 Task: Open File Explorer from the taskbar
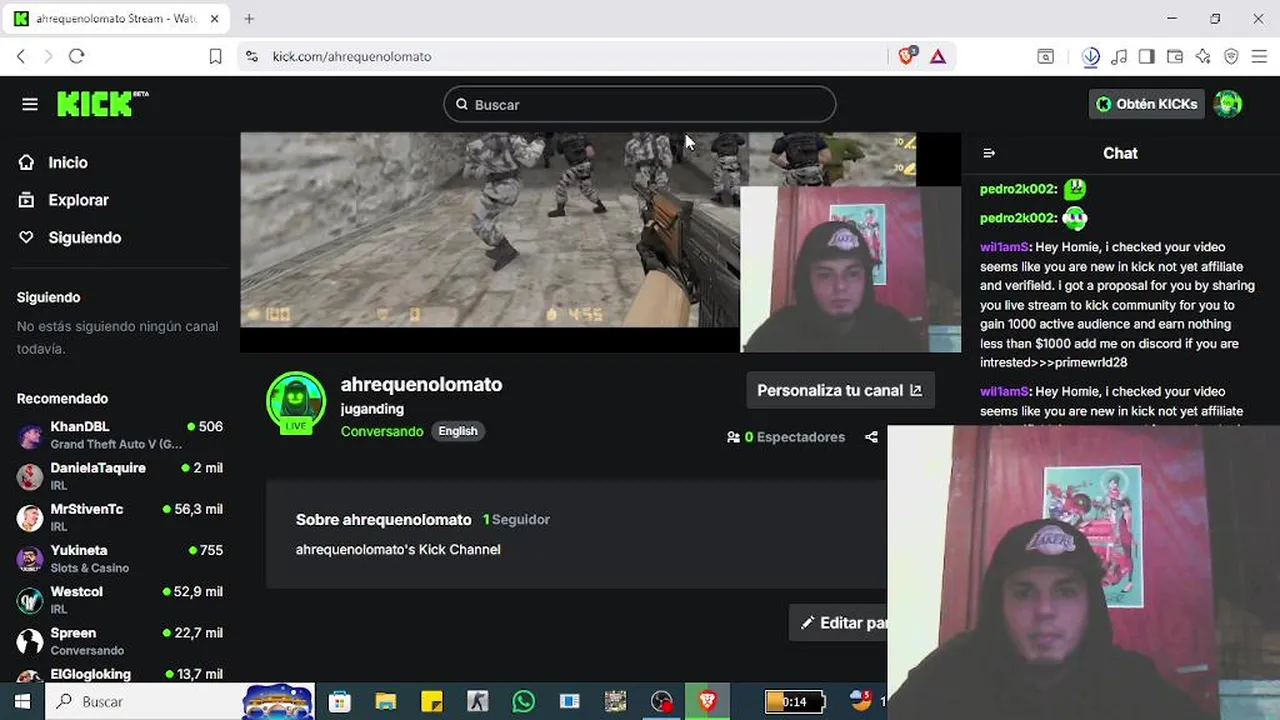tap(386, 702)
